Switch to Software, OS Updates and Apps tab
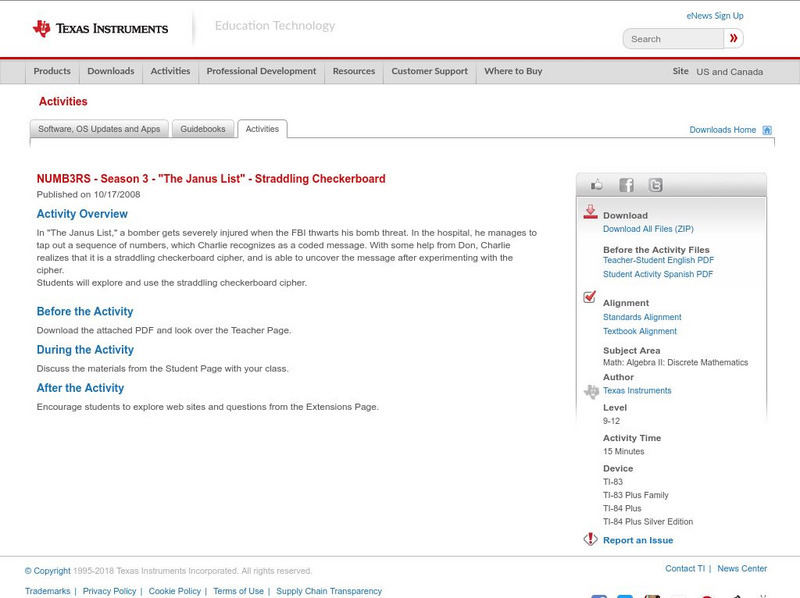Viewport: 800px width, 598px height. pyautogui.click(x=99, y=129)
